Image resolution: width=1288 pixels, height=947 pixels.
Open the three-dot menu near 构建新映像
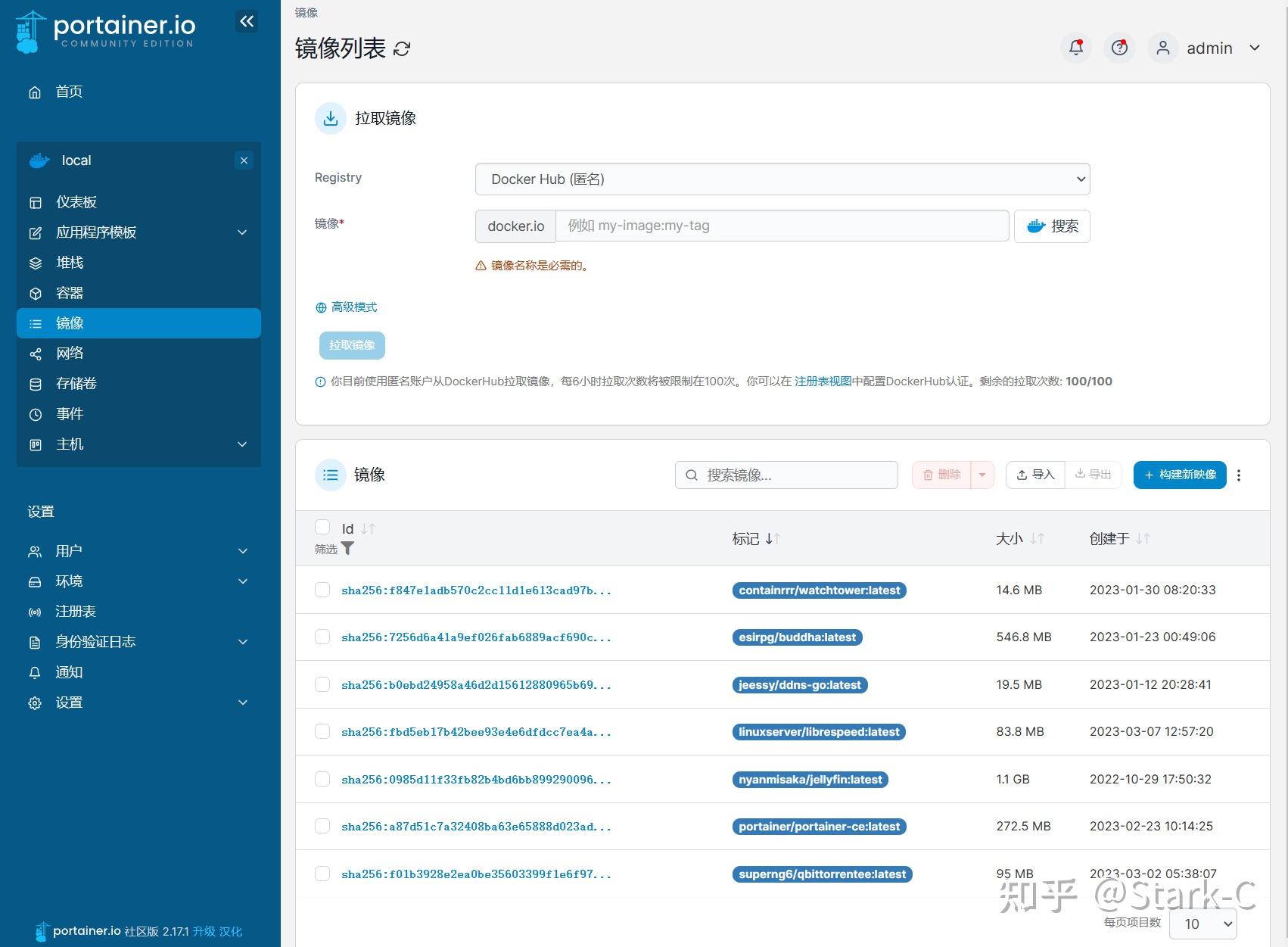point(1239,475)
